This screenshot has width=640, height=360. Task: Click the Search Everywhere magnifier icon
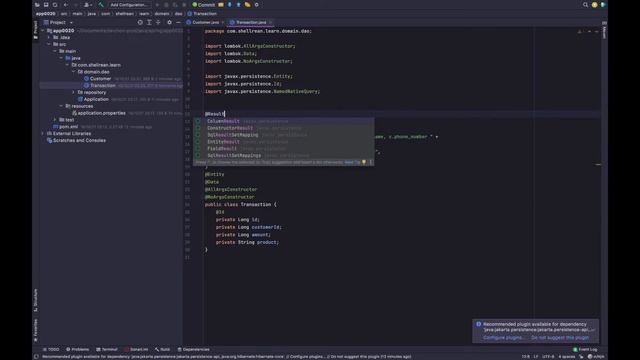(x=585, y=5)
